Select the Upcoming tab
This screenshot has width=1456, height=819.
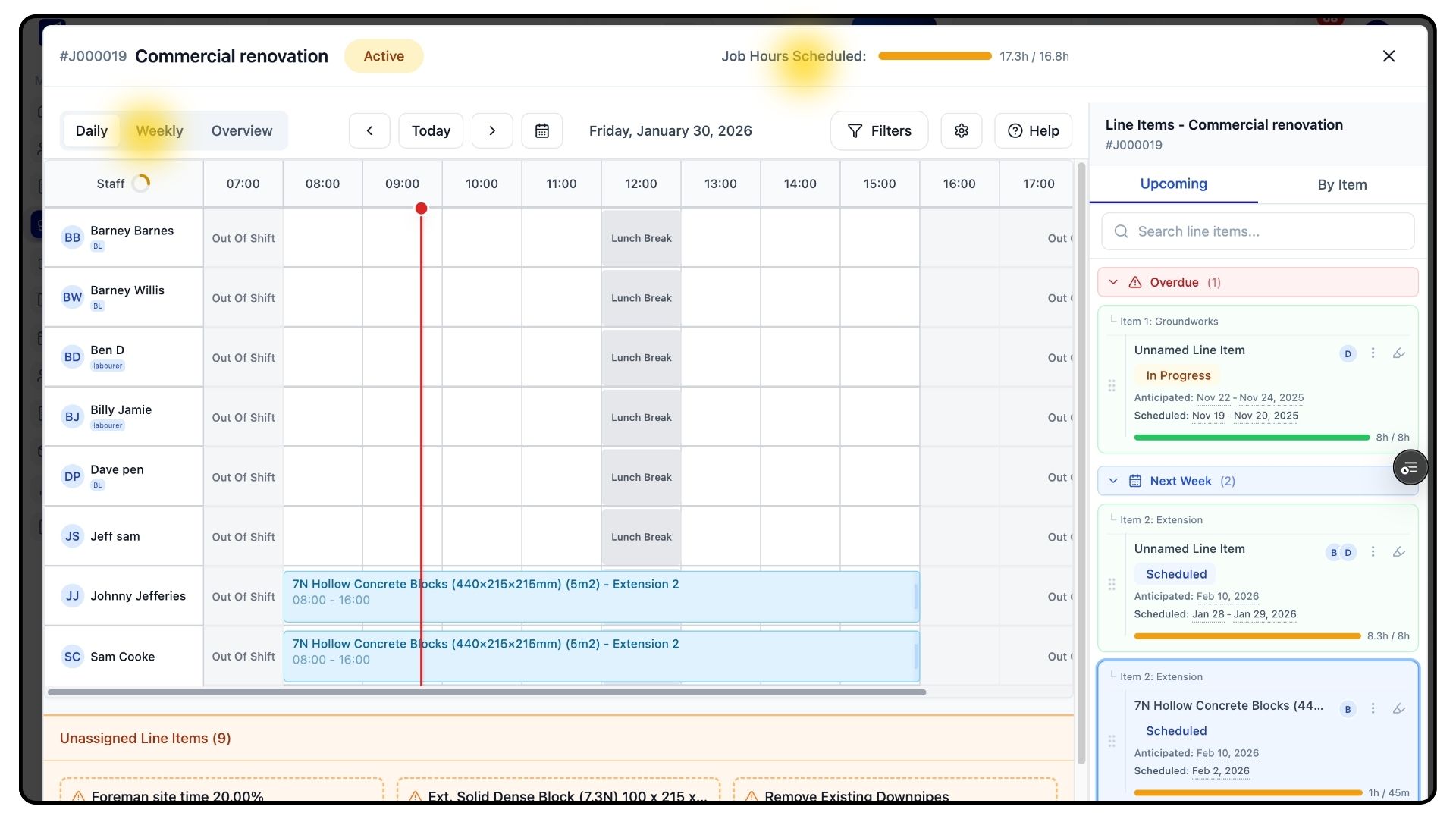(x=1173, y=184)
